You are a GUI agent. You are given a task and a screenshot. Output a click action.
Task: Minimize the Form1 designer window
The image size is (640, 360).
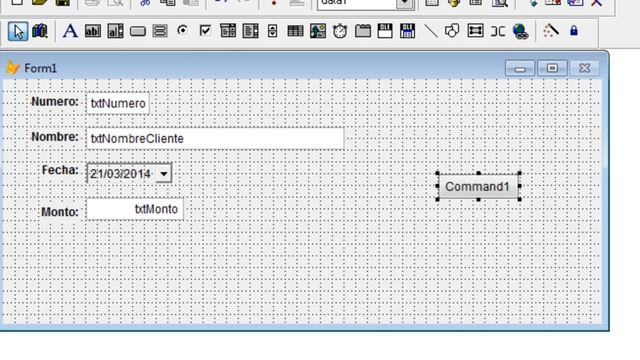click(520, 68)
